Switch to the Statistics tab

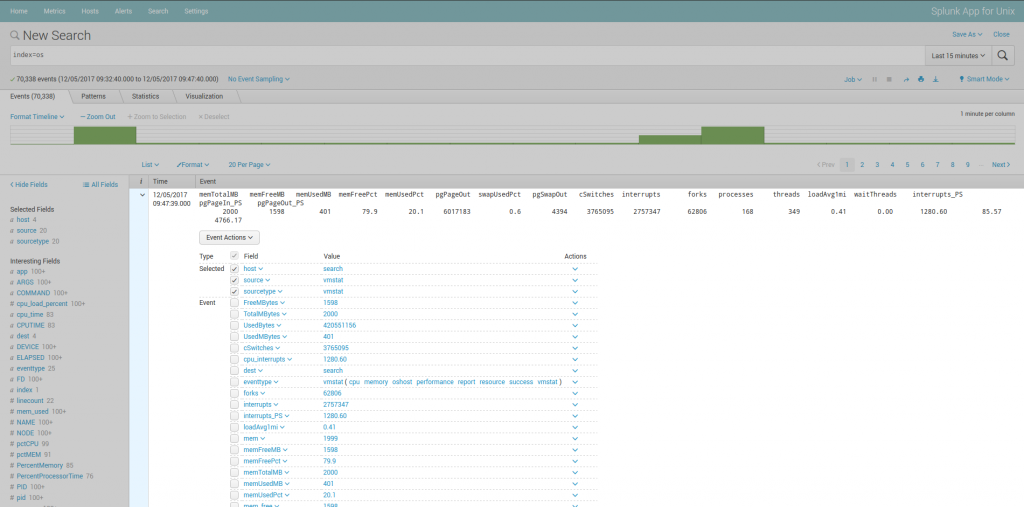(x=145, y=96)
